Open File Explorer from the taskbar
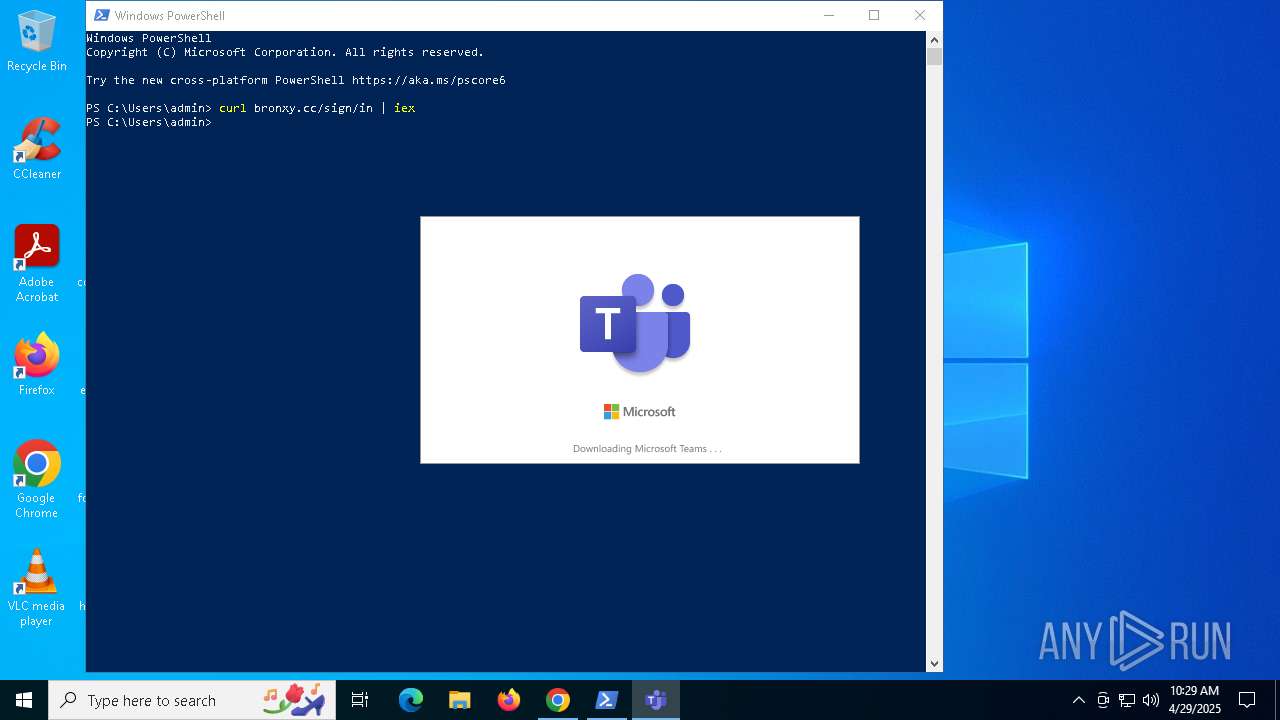The height and width of the screenshot is (720, 1280). pos(460,700)
